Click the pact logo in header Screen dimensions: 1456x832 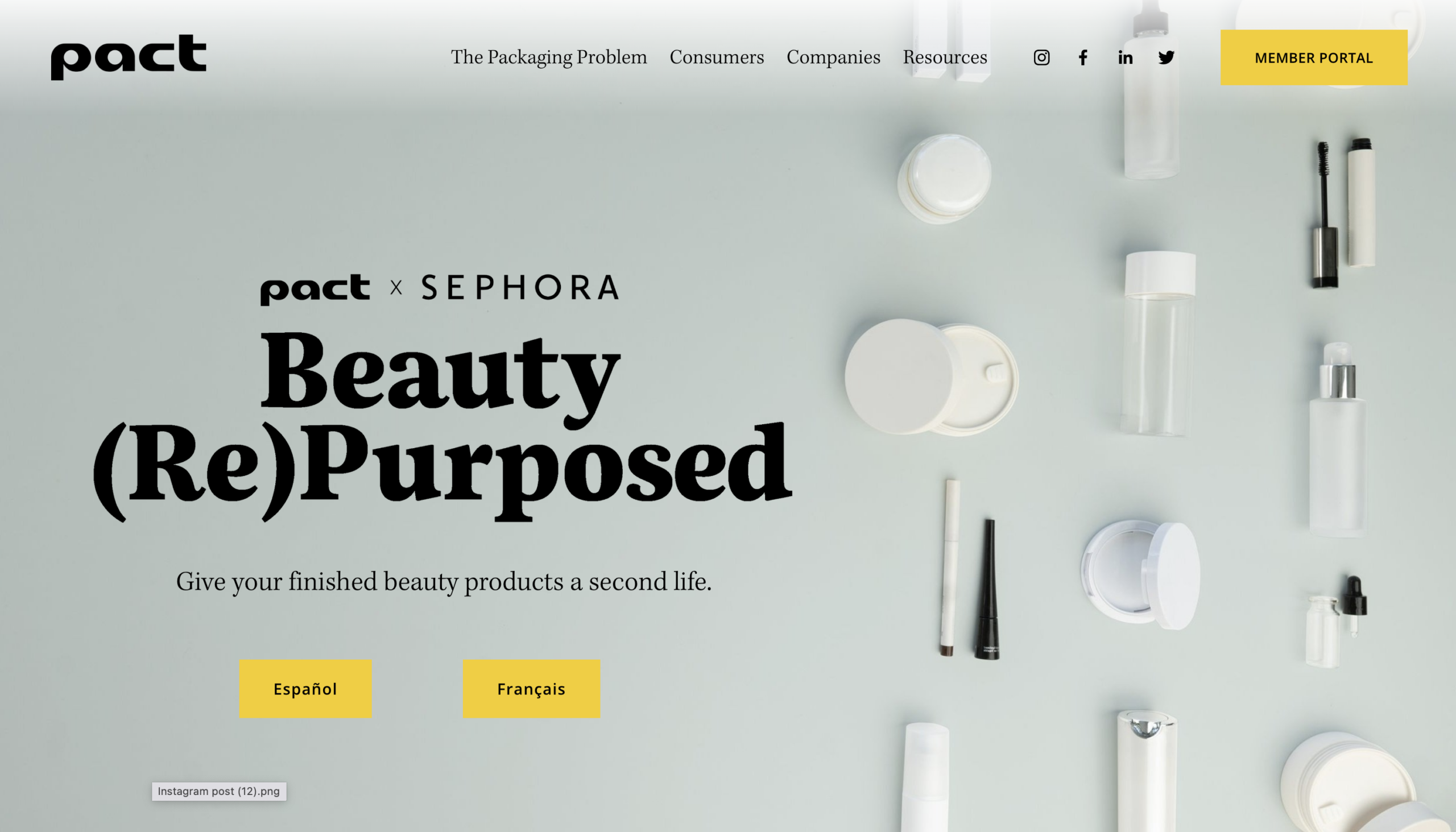(129, 57)
